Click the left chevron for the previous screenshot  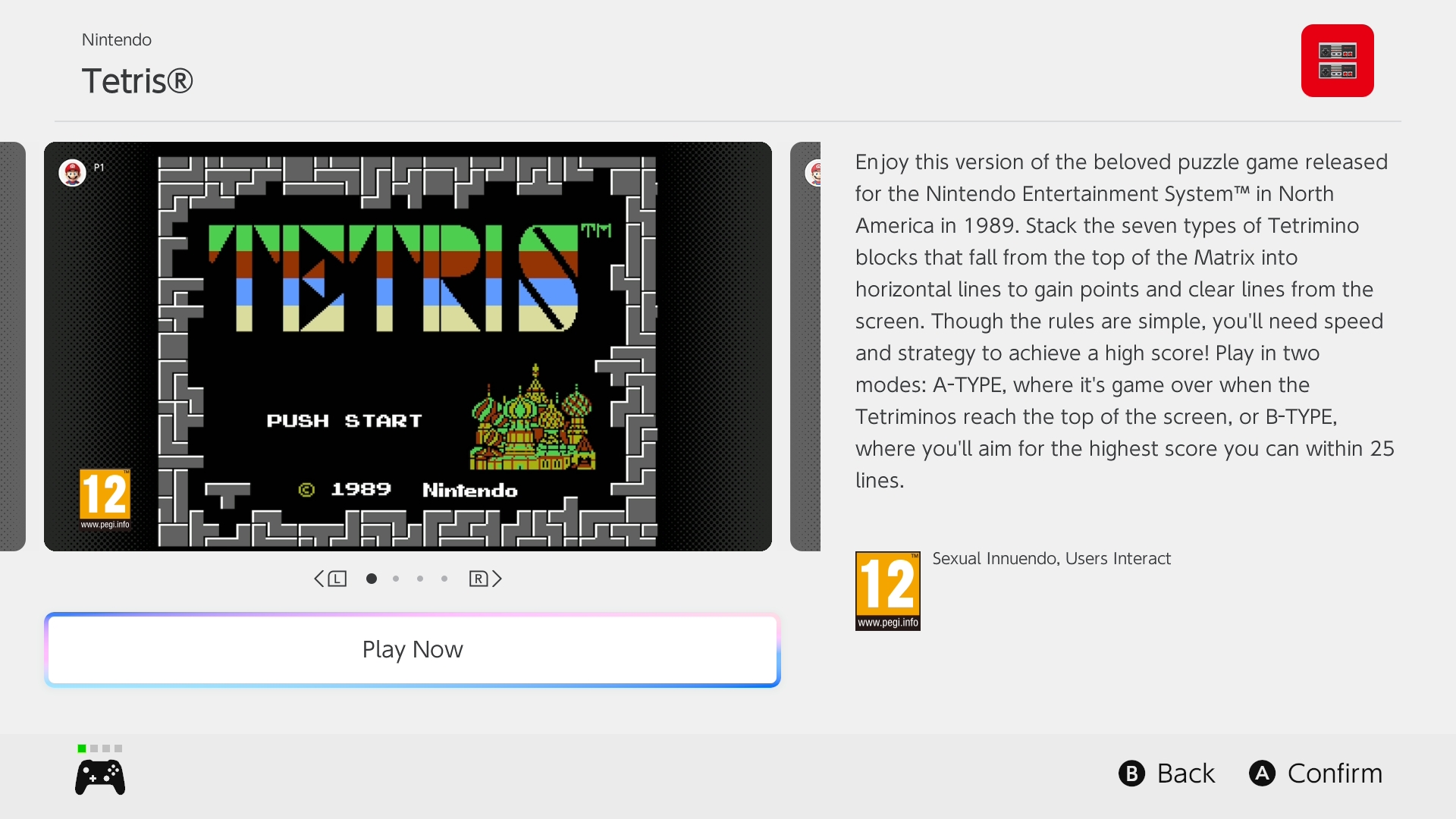click(x=318, y=579)
